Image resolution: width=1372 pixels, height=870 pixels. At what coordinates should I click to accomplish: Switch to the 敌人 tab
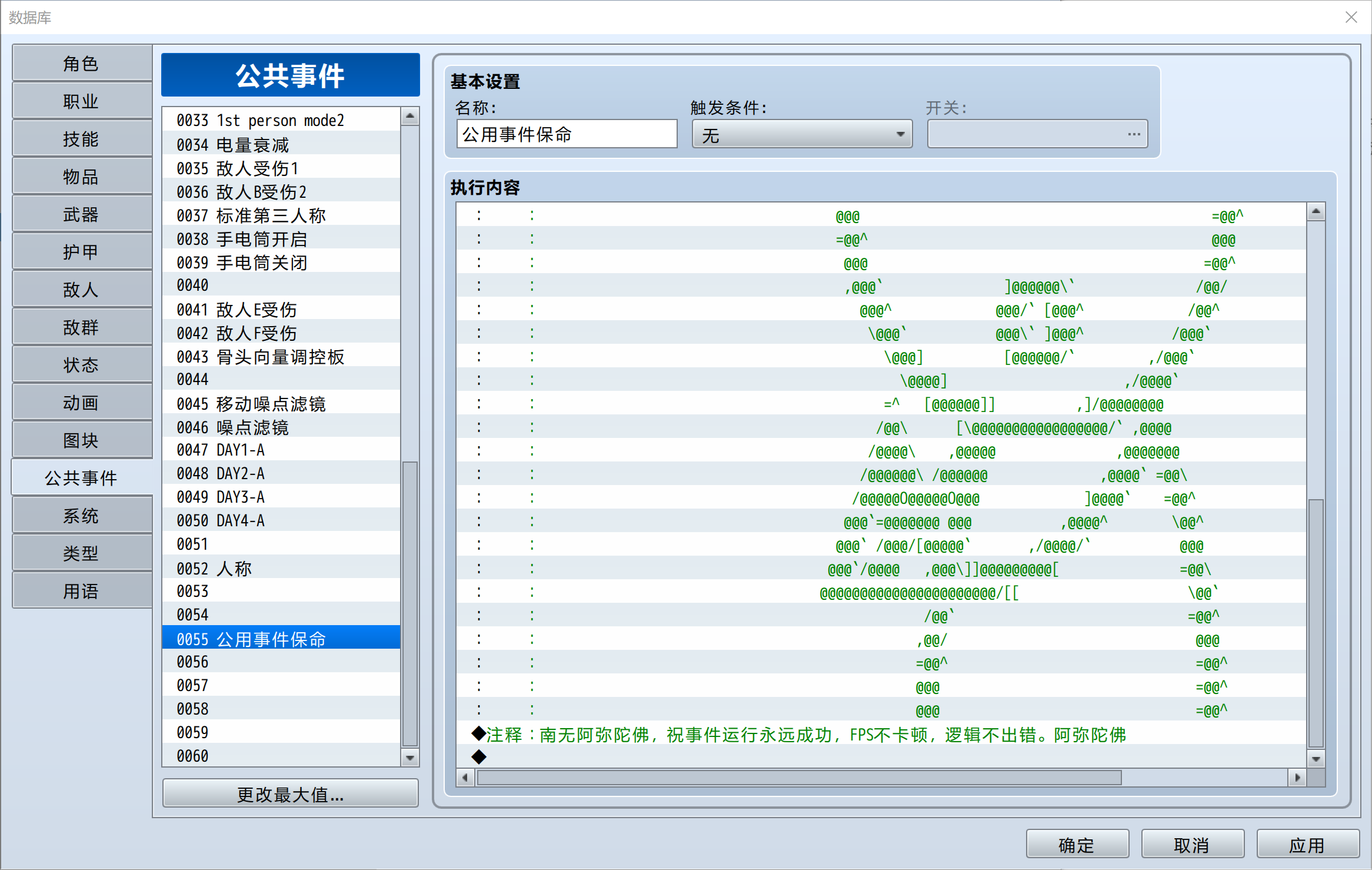coord(82,290)
